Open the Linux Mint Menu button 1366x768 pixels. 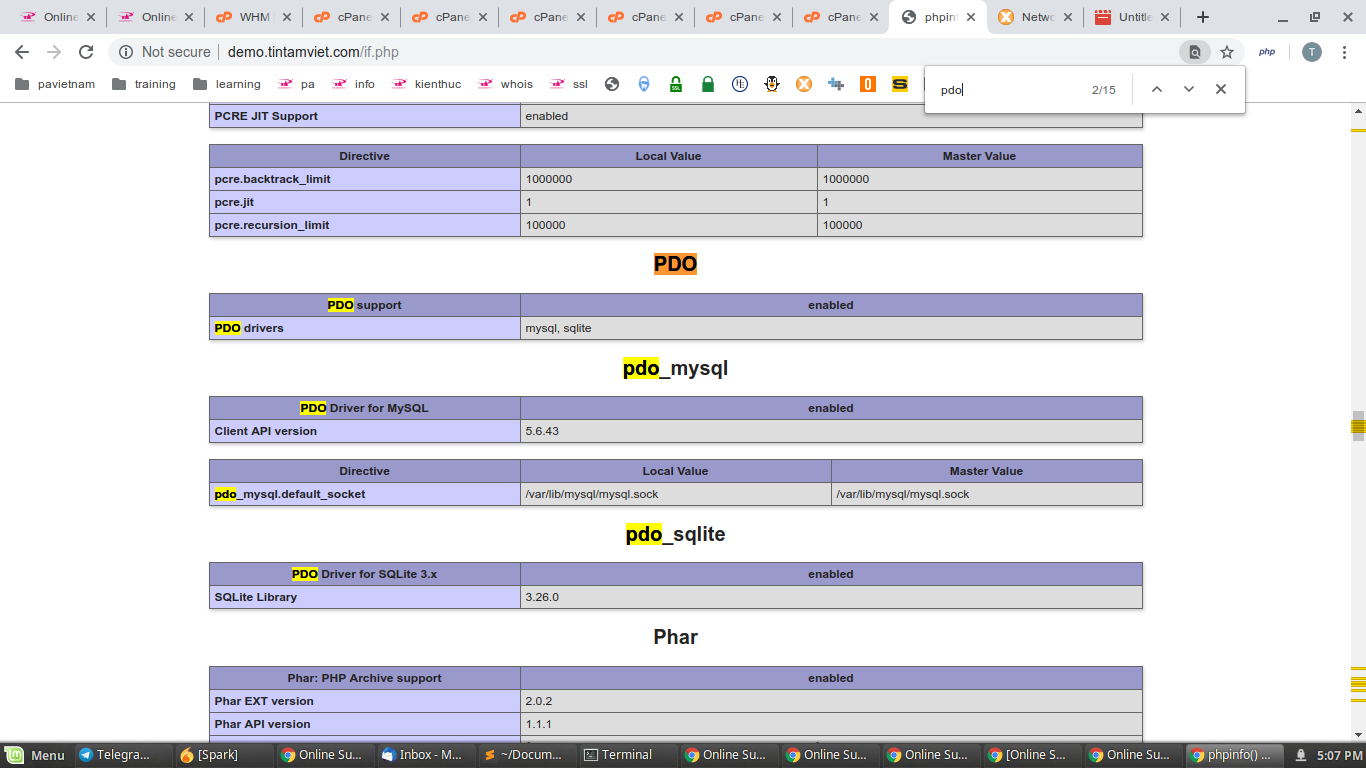35,755
